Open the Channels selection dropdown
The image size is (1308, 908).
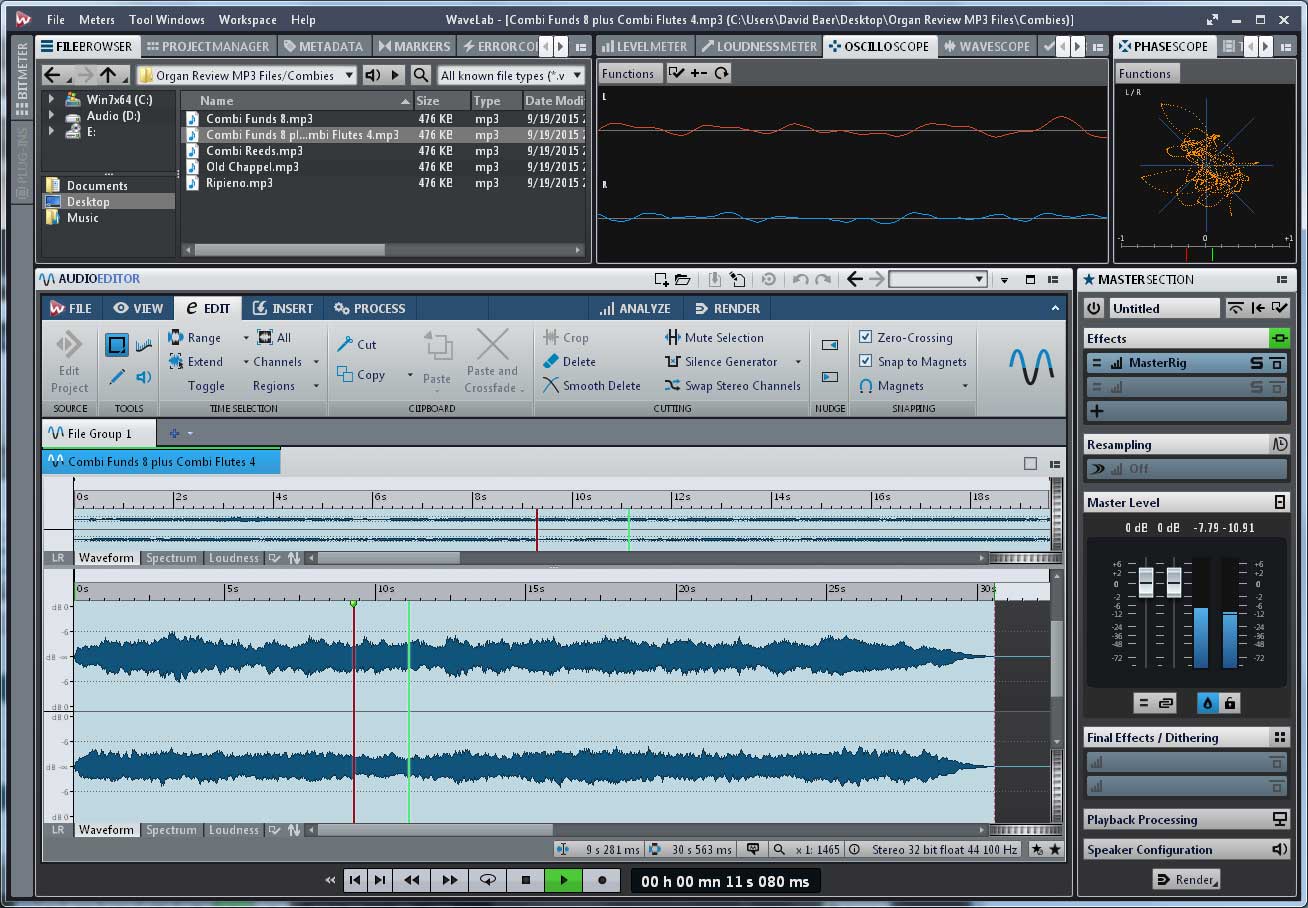click(x=316, y=362)
